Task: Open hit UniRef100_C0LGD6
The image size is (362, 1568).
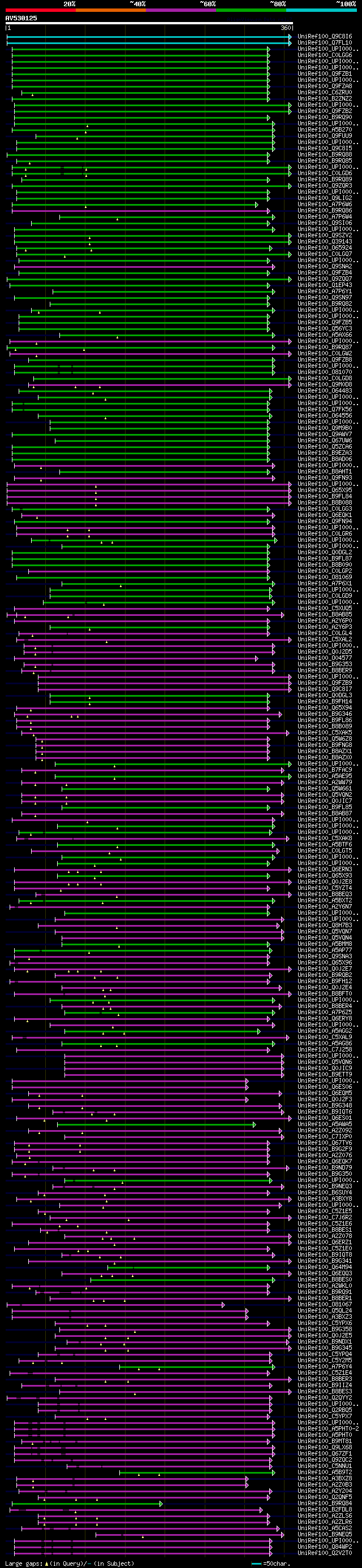Action: click(x=325, y=173)
